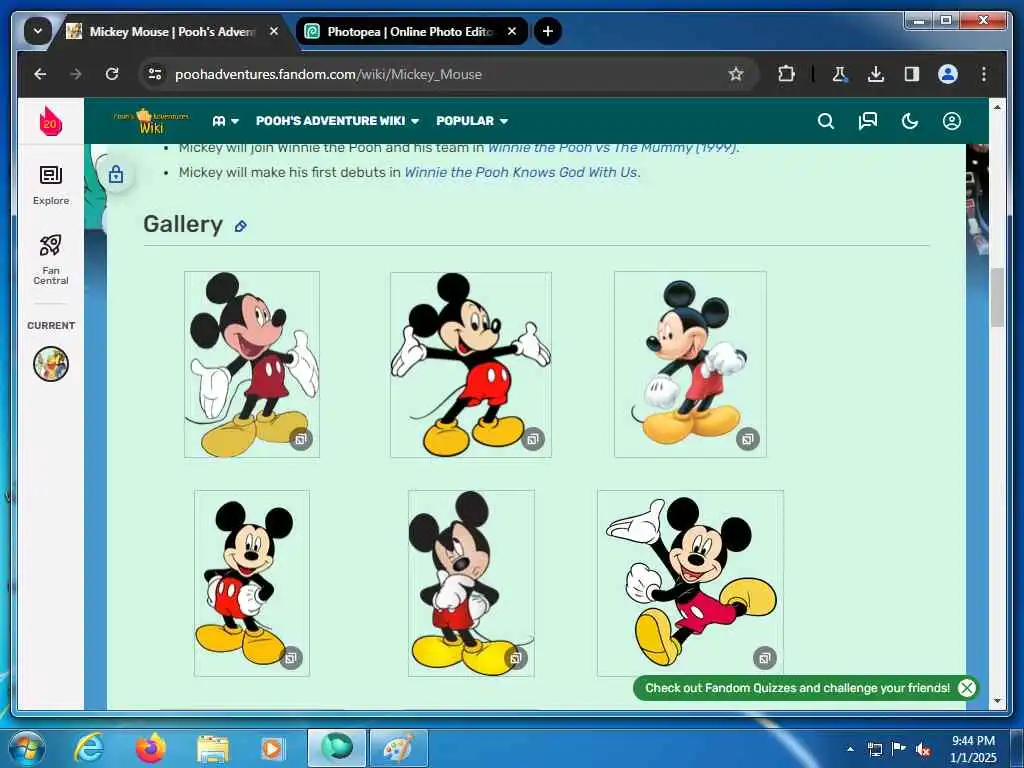Click the address bar URL field
The width and height of the screenshot is (1024, 768).
pos(449,74)
